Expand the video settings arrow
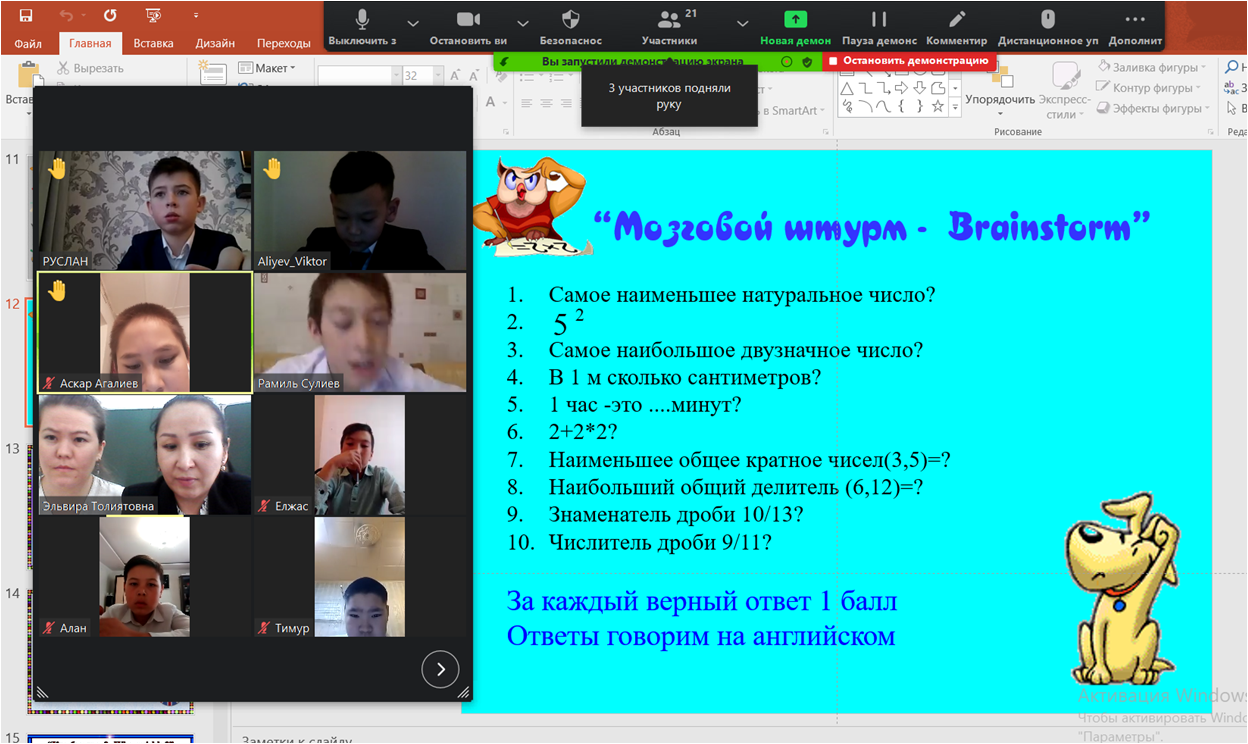 click(522, 23)
